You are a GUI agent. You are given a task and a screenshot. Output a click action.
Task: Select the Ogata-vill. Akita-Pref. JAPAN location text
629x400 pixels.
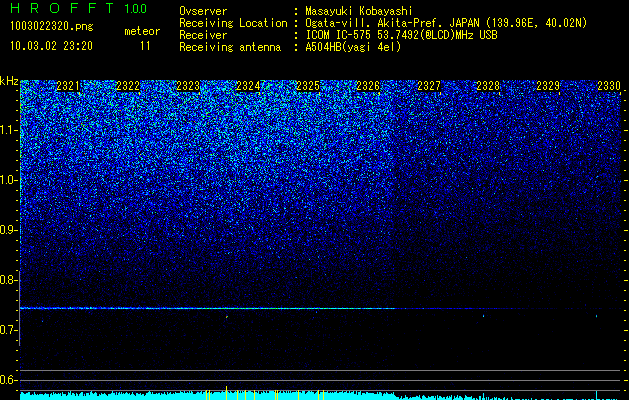[446, 23]
